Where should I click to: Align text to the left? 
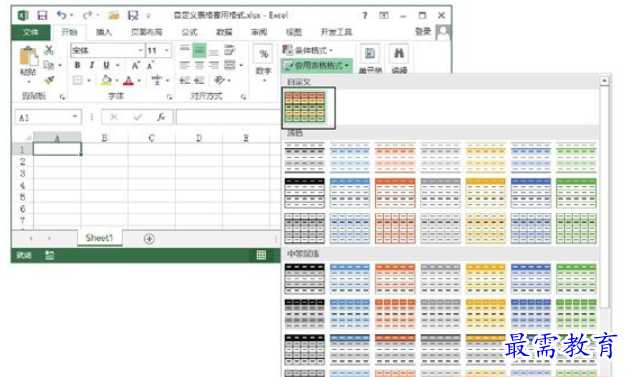tap(184, 65)
